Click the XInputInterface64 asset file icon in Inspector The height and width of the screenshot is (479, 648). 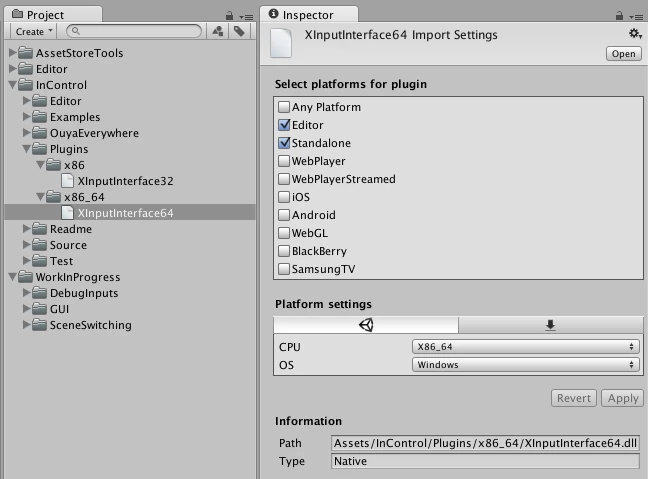click(281, 43)
